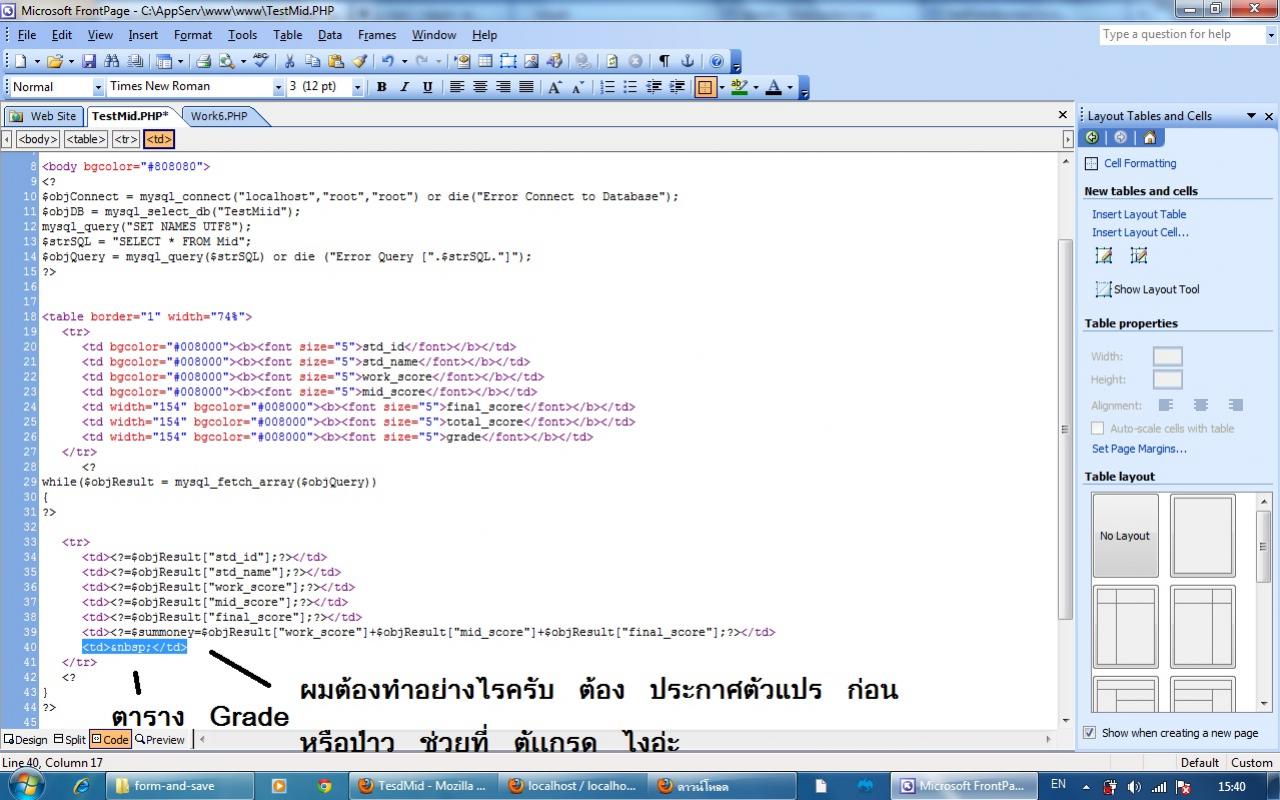
Task: Click the Align Left icon
Action: 457,87
